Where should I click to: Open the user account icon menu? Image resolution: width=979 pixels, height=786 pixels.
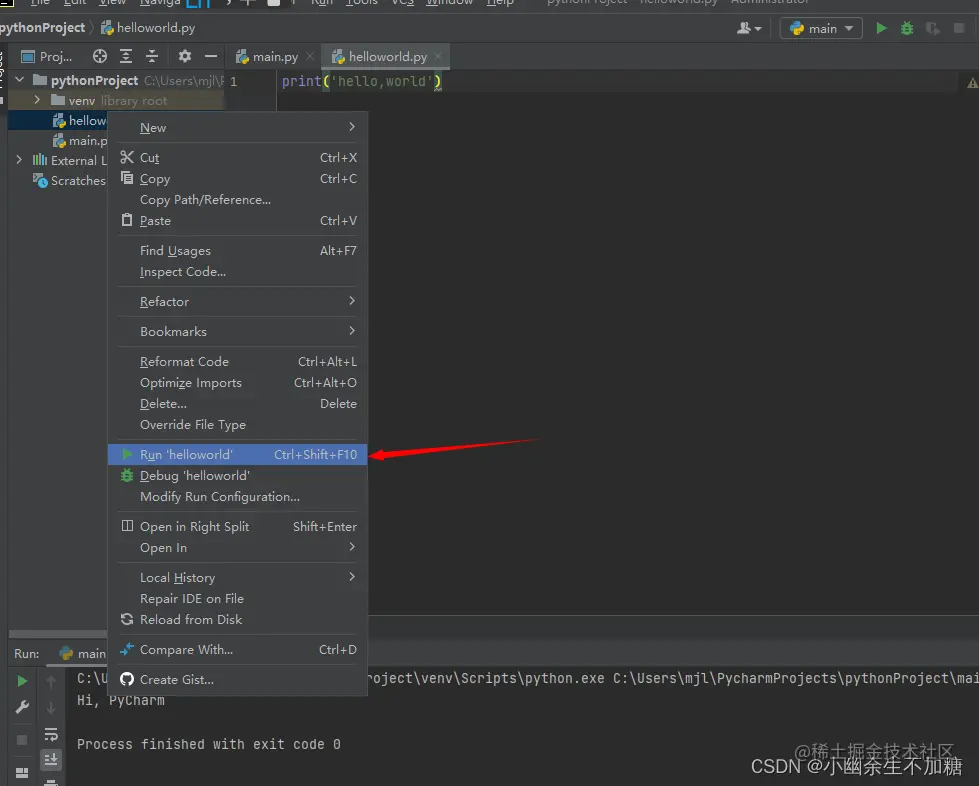point(749,28)
